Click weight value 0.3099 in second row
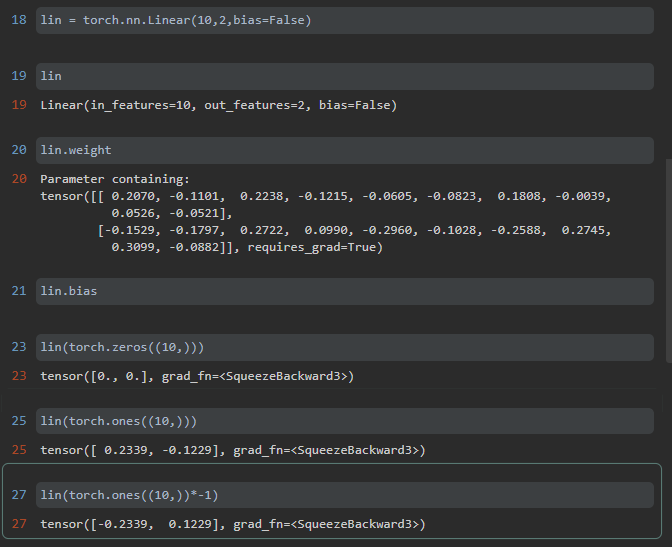 pos(133,247)
